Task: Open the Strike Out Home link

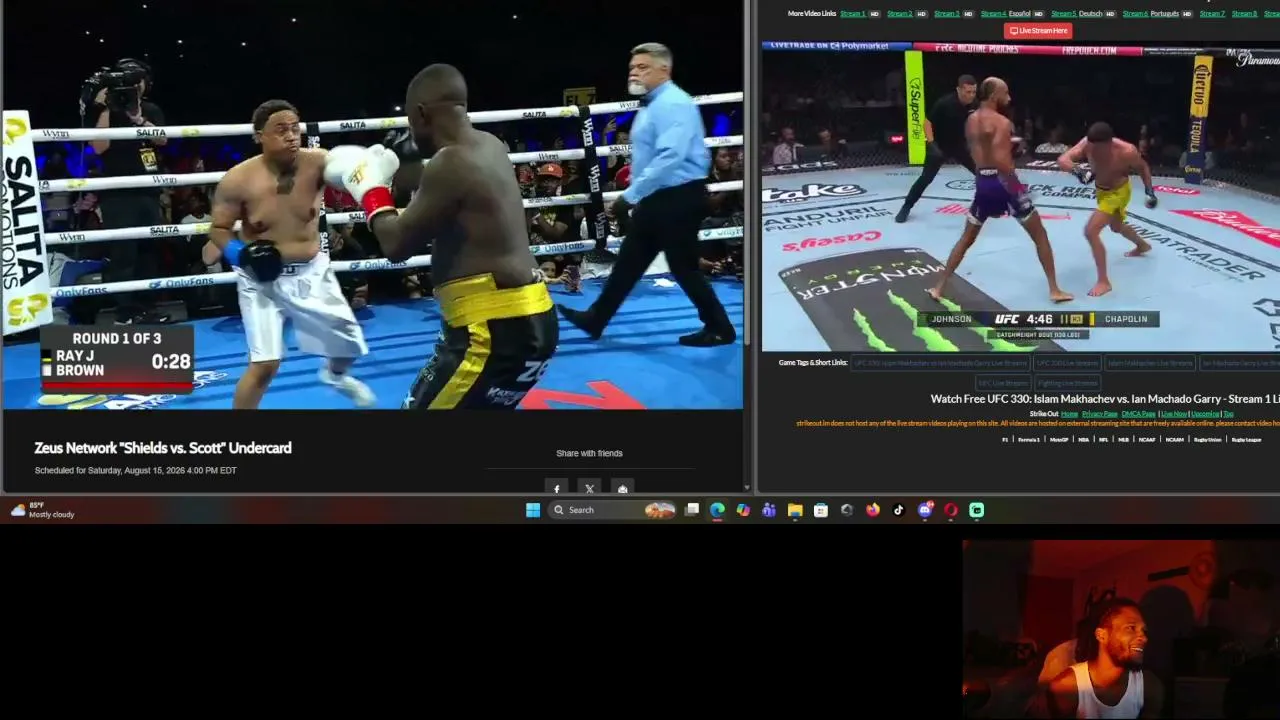Action: tap(1069, 414)
